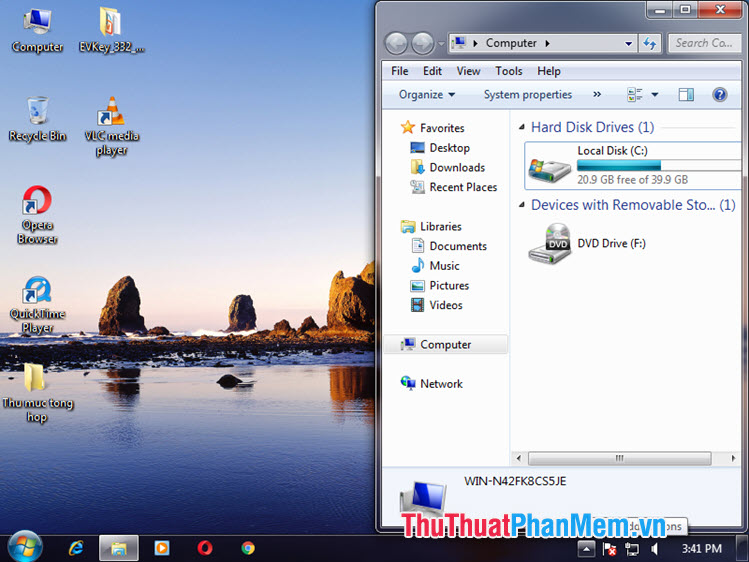Image resolution: width=749 pixels, height=562 pixels.
Task: Click the Explorer Forward navigation button
Action: [x=423, y=43]
